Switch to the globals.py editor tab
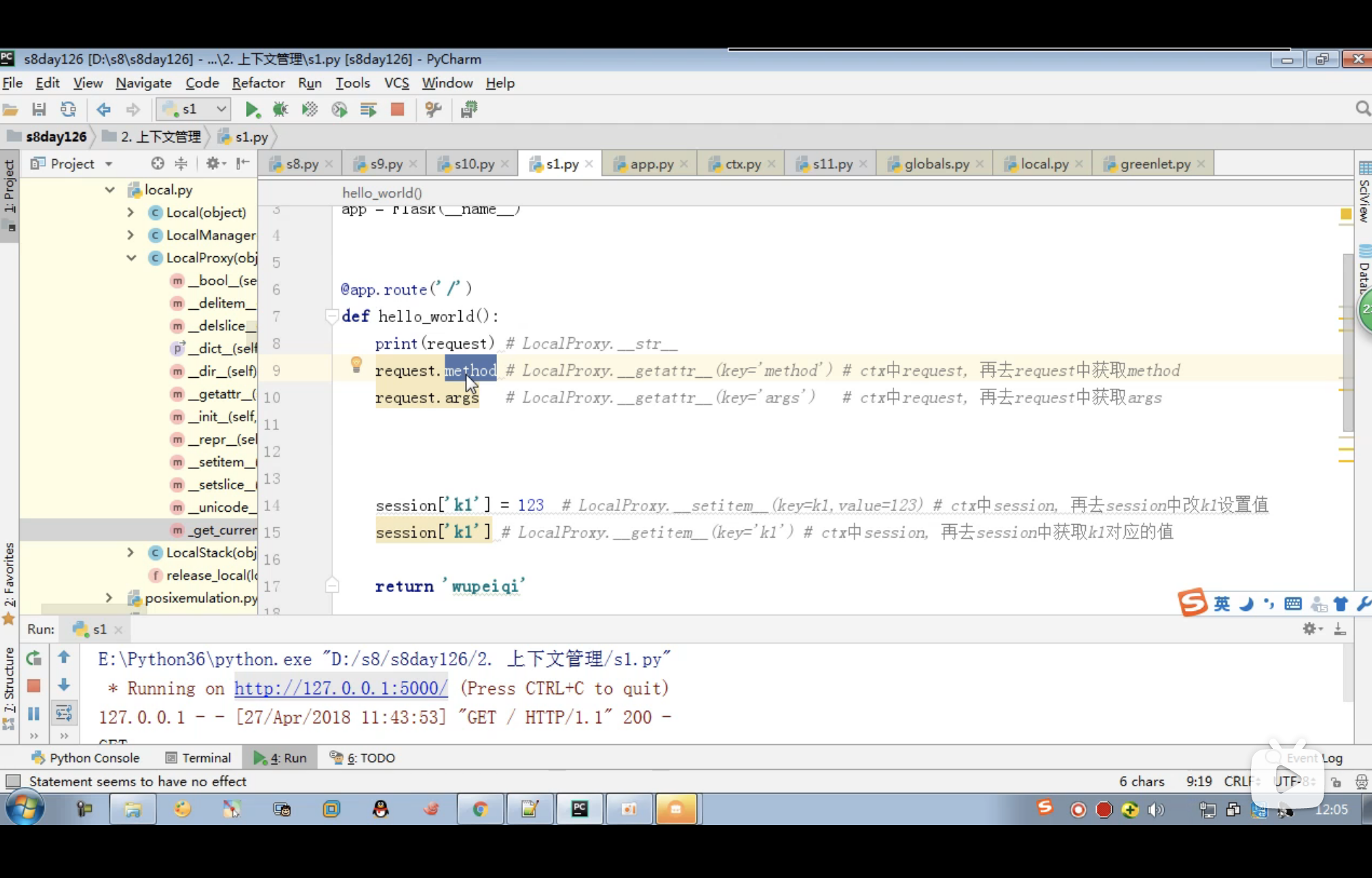The width and height of the screenshot is (1372, 878). [936, 164]
